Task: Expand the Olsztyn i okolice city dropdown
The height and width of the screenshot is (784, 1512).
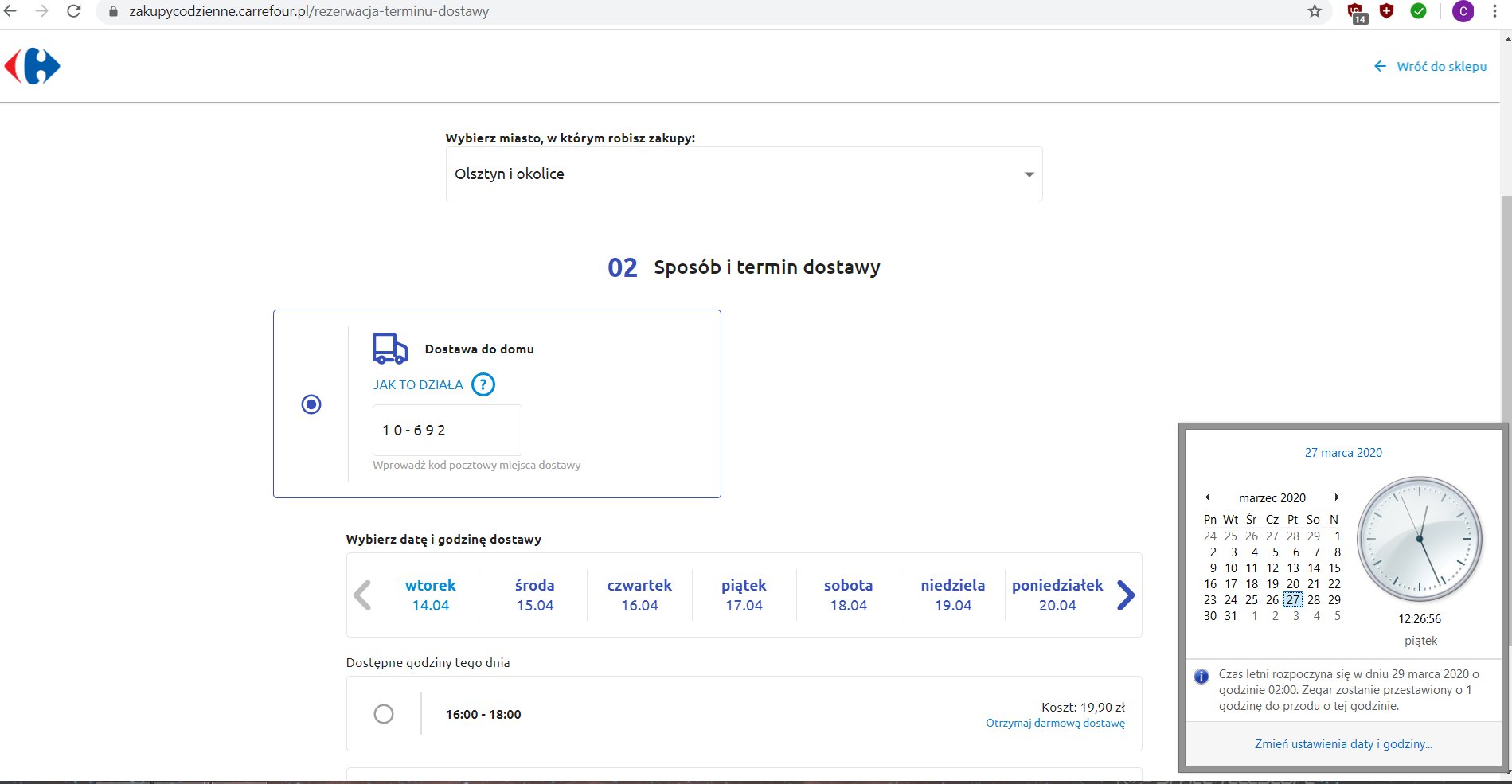Action: pos(744,174)
